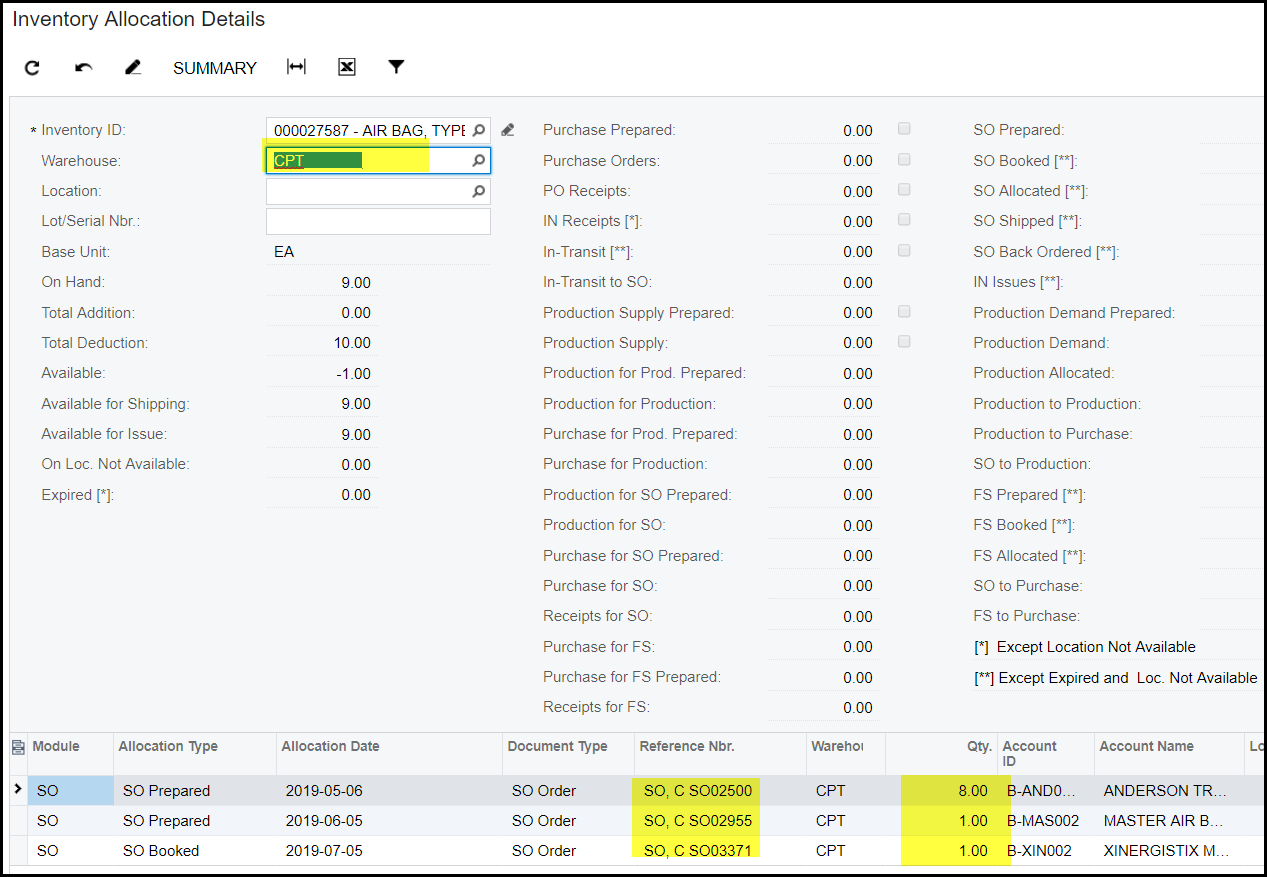Click the pencil icon beside Inventory ID
The width and height of the screenshot is (1267, 877).
coord(508,130)
